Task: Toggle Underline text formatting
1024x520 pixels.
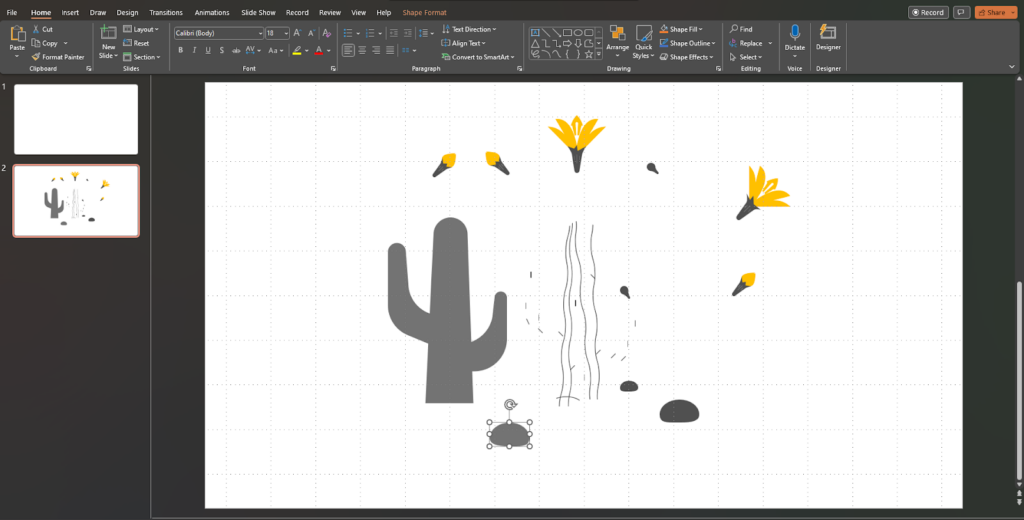Action: click(x=209, y=50)
